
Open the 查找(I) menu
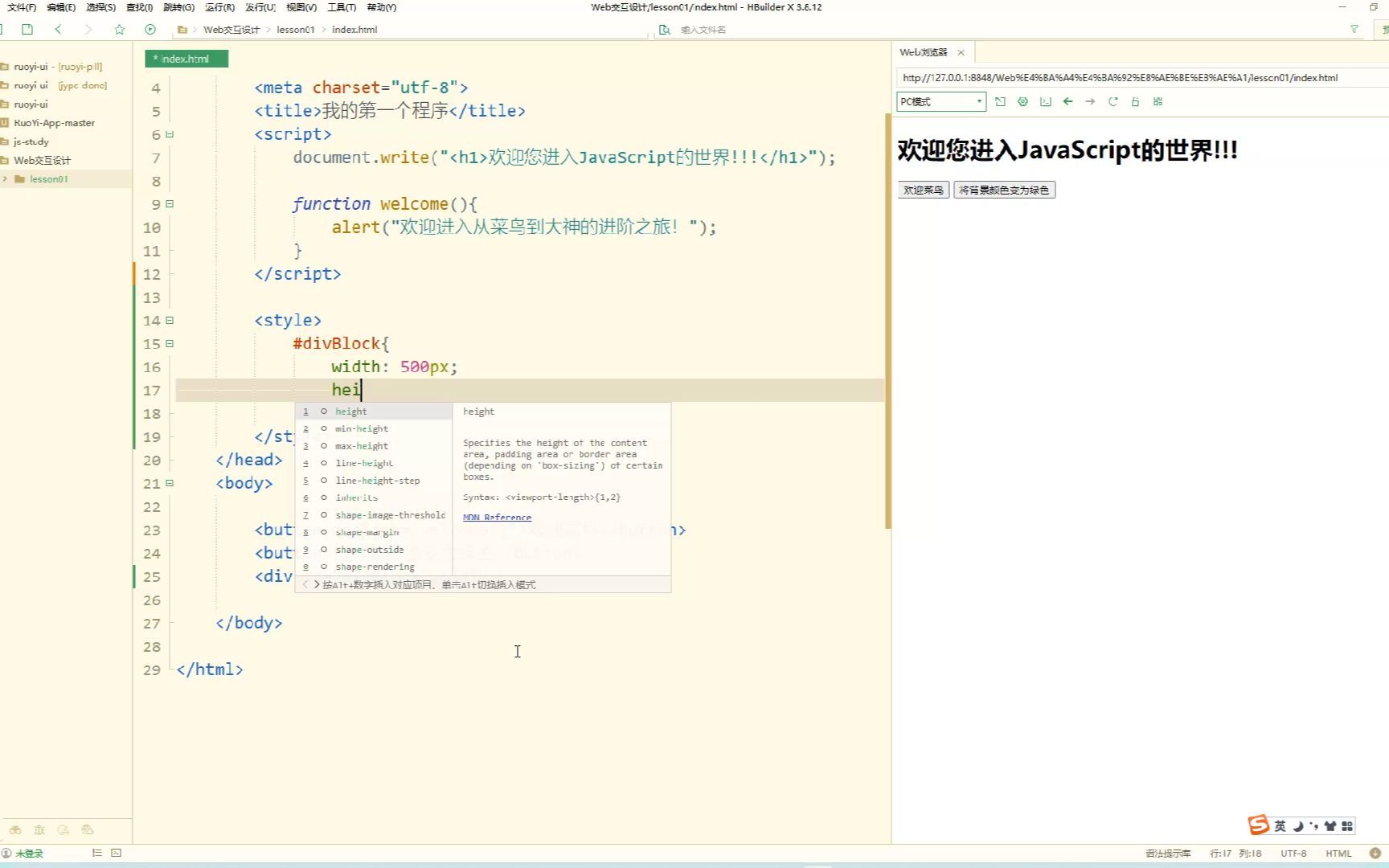(139, 7)
